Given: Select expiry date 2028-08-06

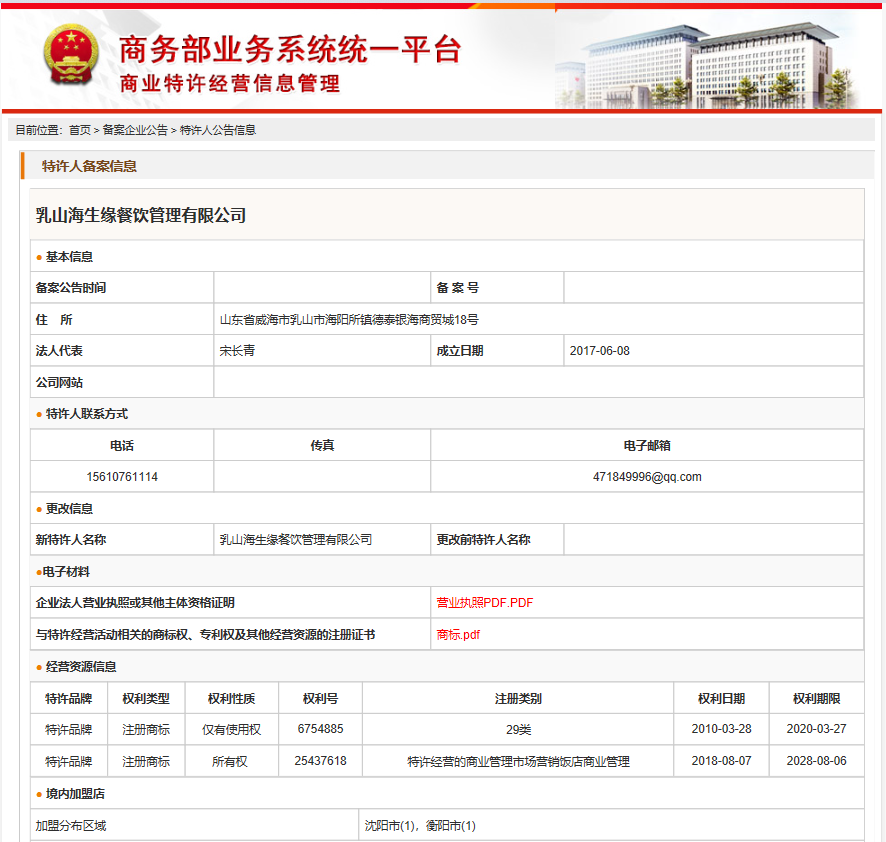Looking at the screenshot, I should click(x=816, y=761).
